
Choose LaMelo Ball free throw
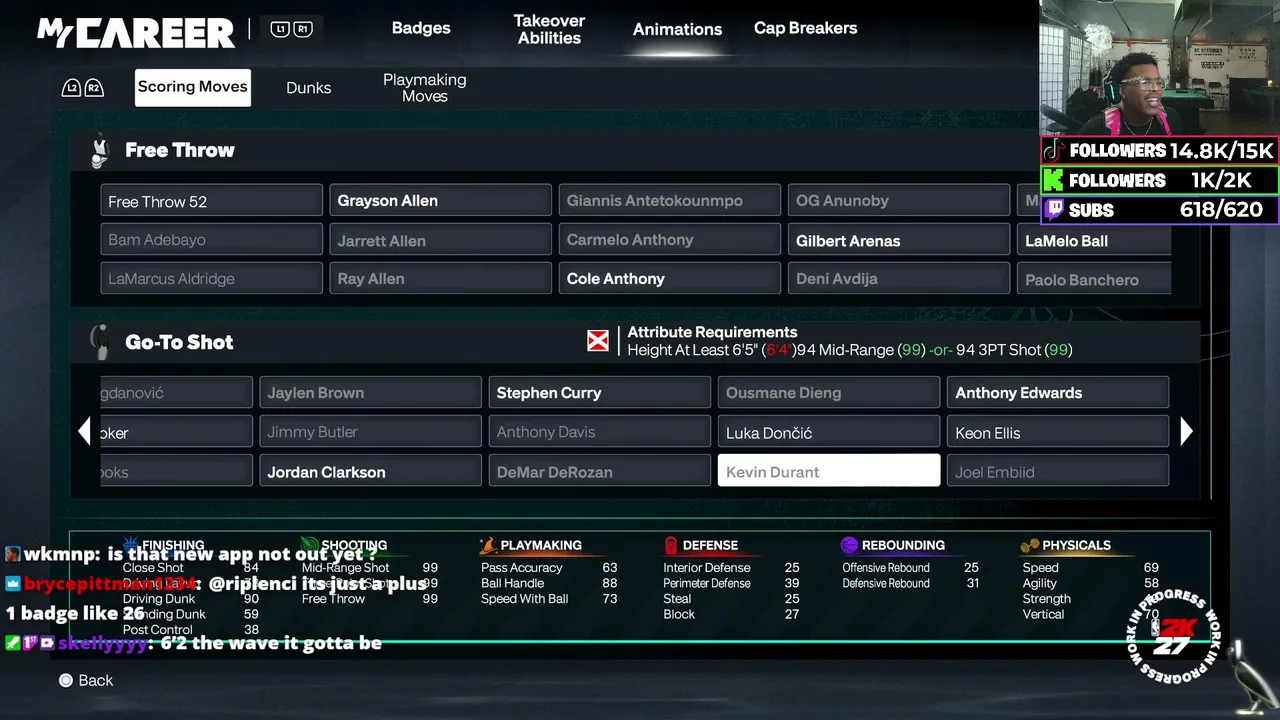[1094, 239]
